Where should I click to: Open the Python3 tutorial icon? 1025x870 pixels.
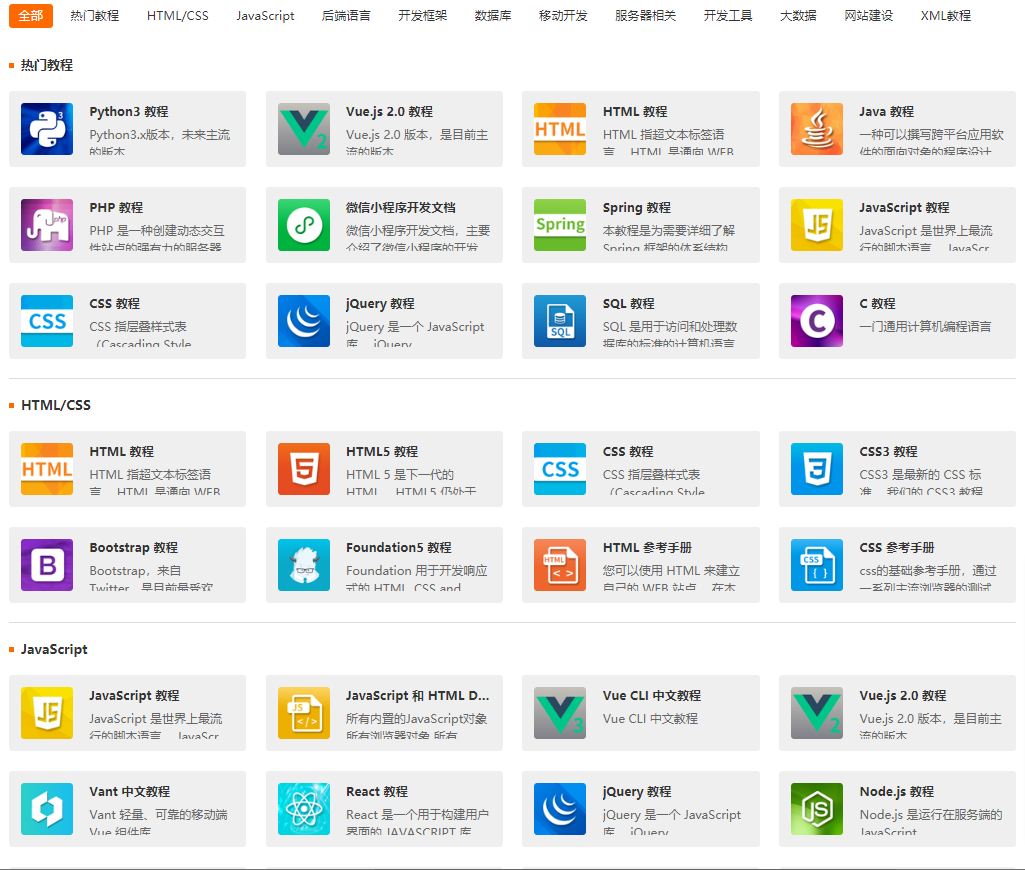(x=47, y=129)
